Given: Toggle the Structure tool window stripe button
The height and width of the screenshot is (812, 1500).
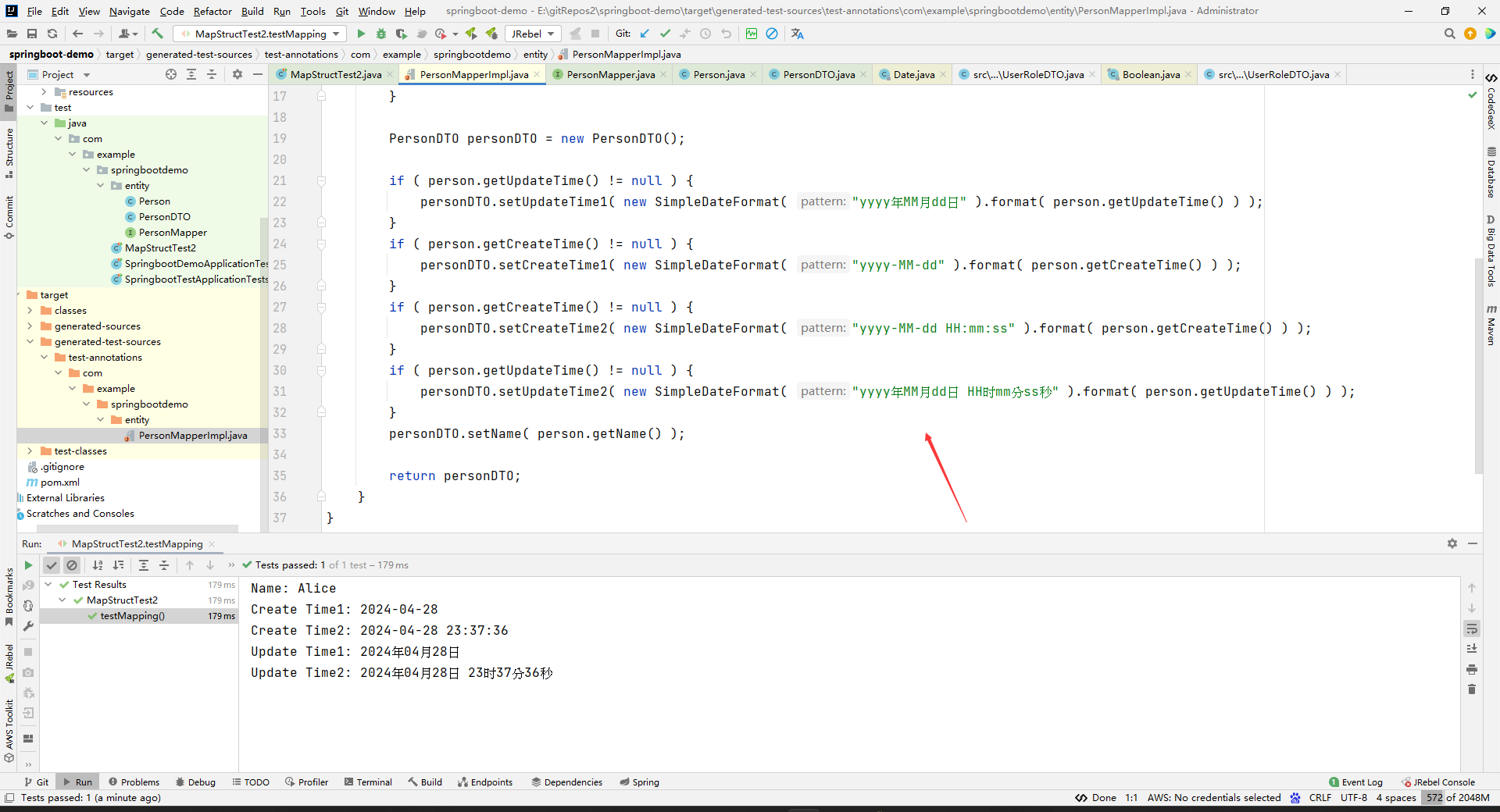Looking at the screenshot, I should 9,153.
